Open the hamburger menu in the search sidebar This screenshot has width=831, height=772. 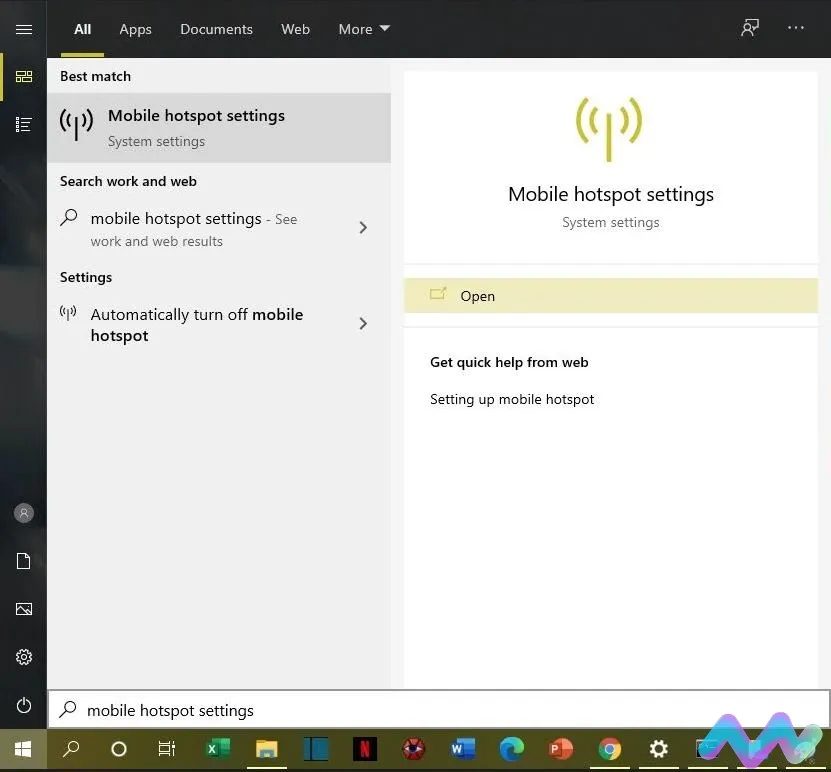coord(23,28)
